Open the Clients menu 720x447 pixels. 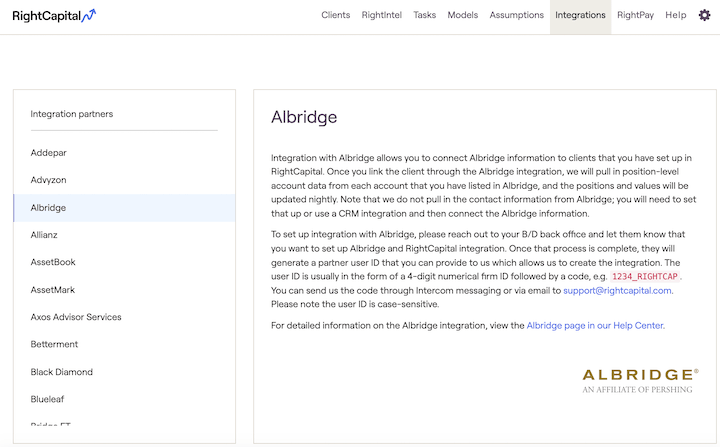tap(336, 15)
